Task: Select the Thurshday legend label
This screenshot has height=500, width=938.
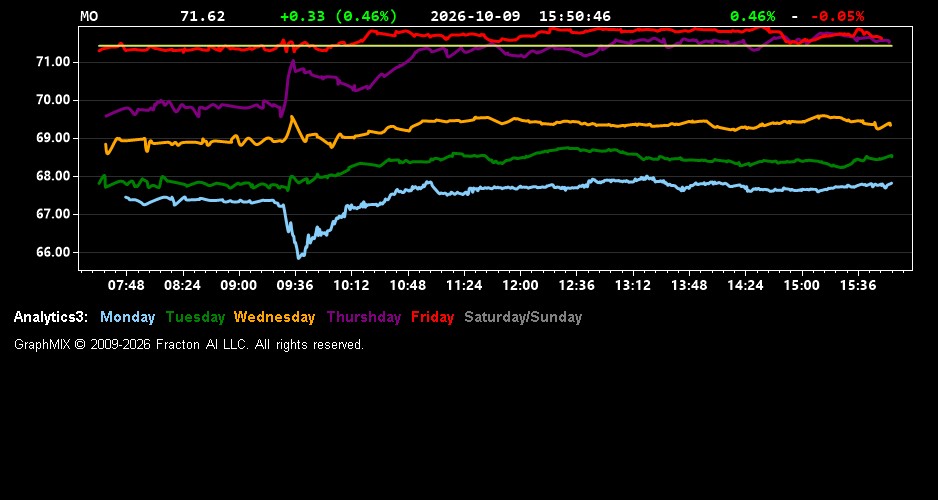Action: (364, 317)
